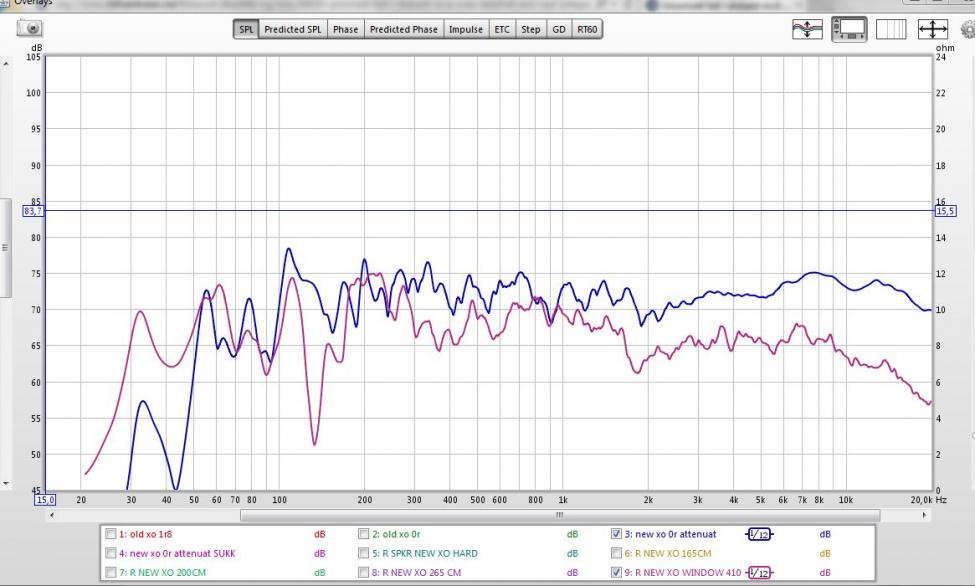Click the vertical scrollbar thumb on the left
The height and width of the screenshot is (586, 975).
[x=6, y=248]
